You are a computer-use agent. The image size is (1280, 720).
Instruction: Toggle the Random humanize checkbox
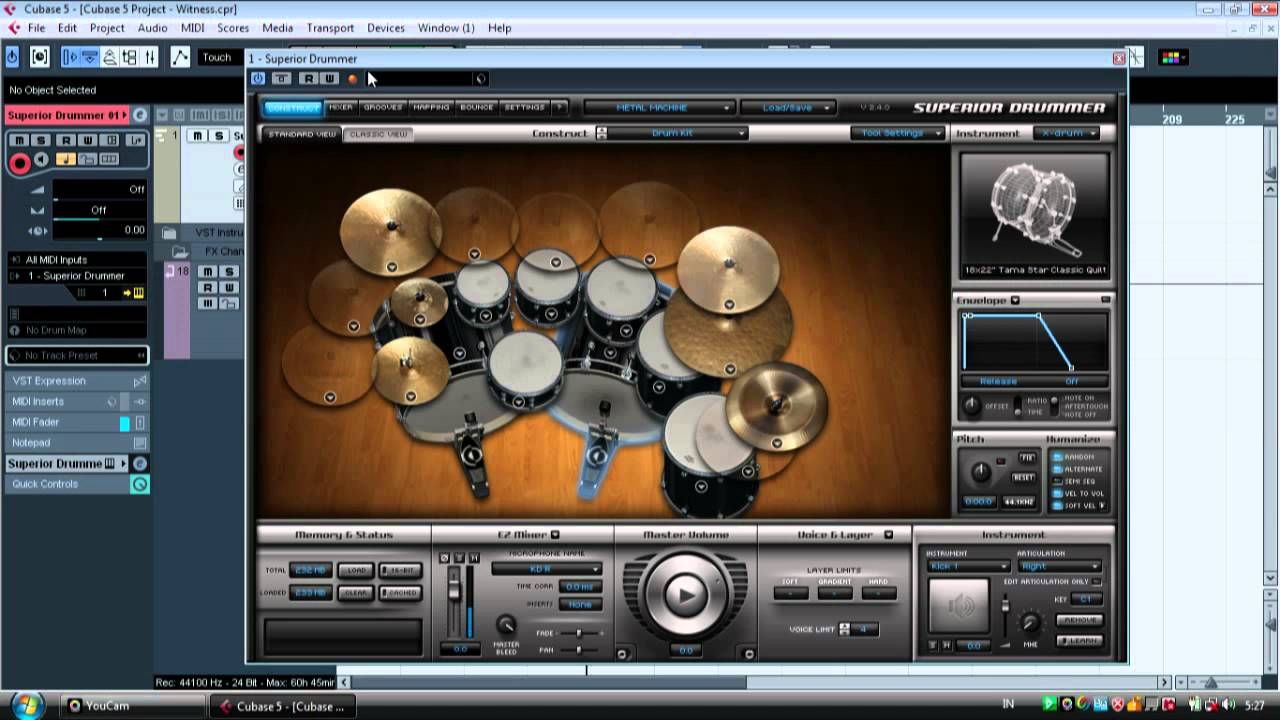click(x=1059, y=457)
